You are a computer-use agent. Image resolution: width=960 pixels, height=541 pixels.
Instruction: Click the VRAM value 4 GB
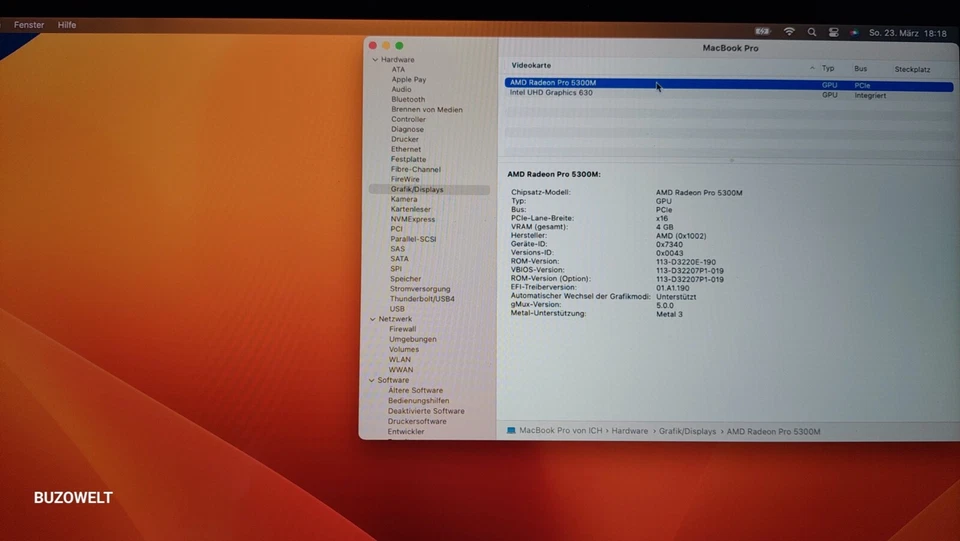(664, 227)
